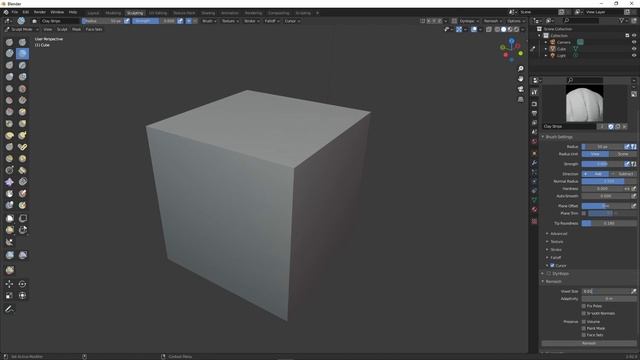This screenshot has width=640, height=360.
Task: Set Radius Unit to Scene
Action: pyautogui.click(x=622, y=154)
